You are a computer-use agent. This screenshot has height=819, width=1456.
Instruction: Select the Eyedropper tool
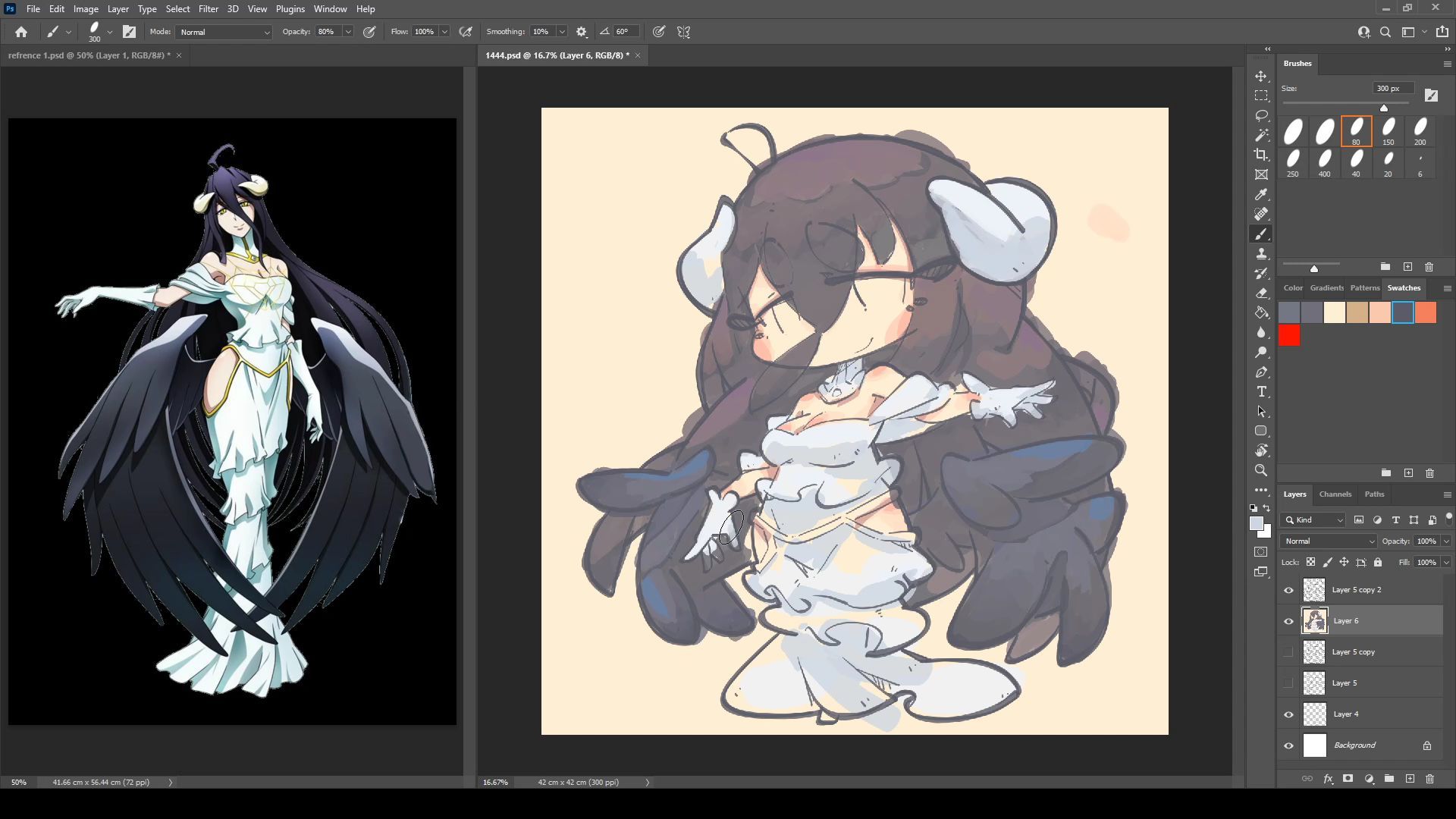[1261, 195]
